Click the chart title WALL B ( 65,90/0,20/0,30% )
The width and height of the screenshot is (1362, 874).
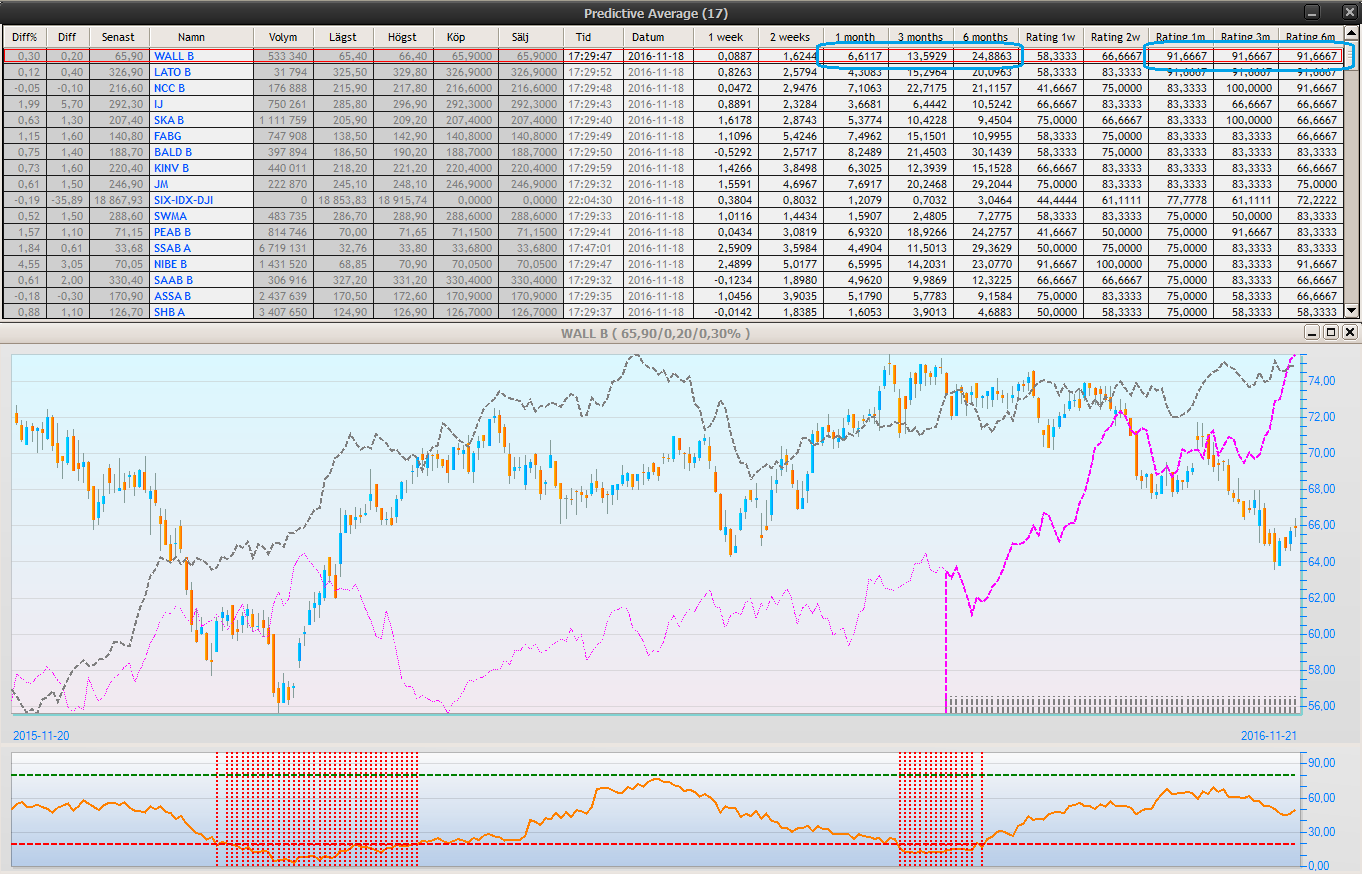pos(656,332)
